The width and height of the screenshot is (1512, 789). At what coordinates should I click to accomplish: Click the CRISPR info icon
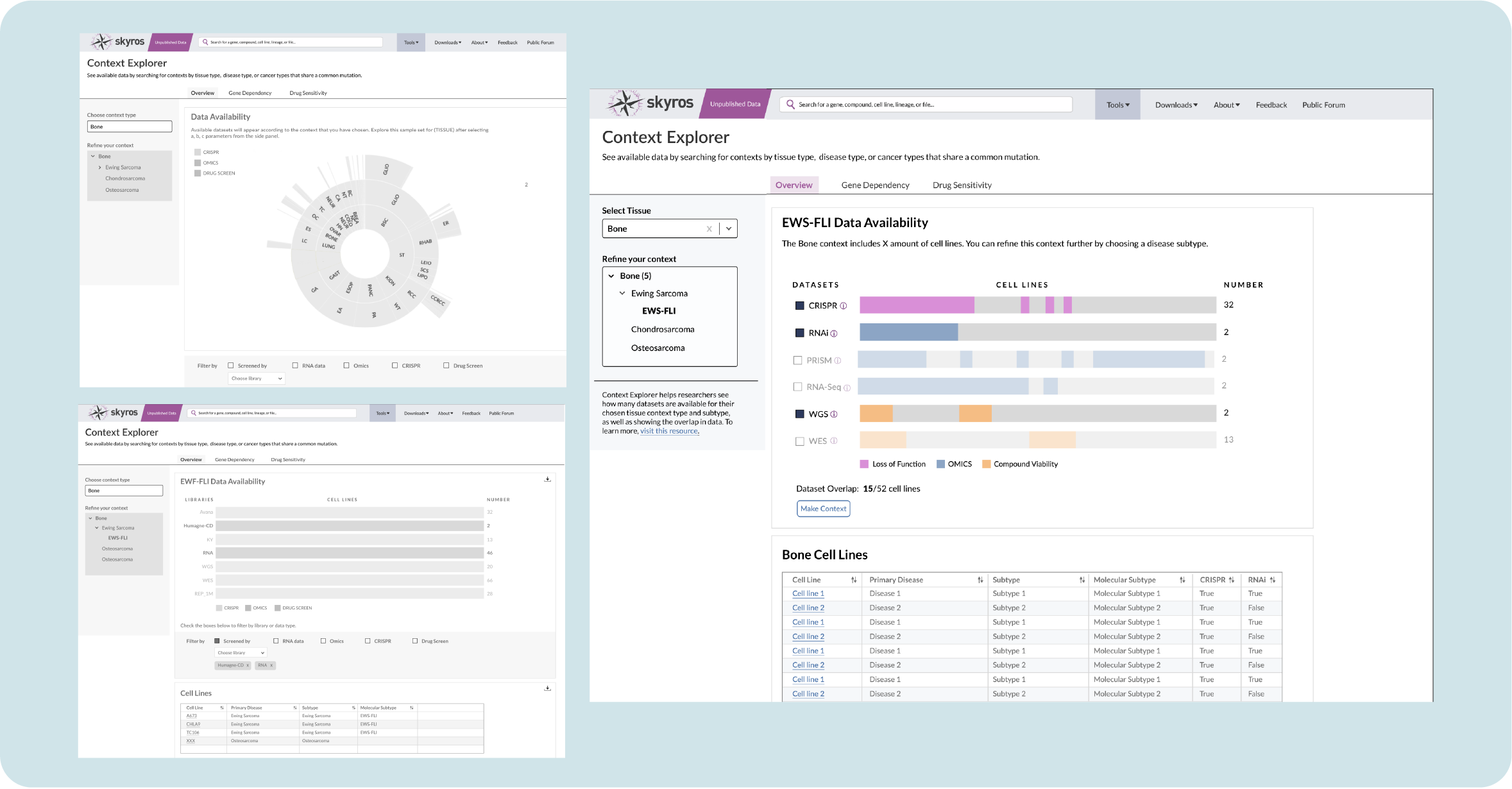click(844, 306)
